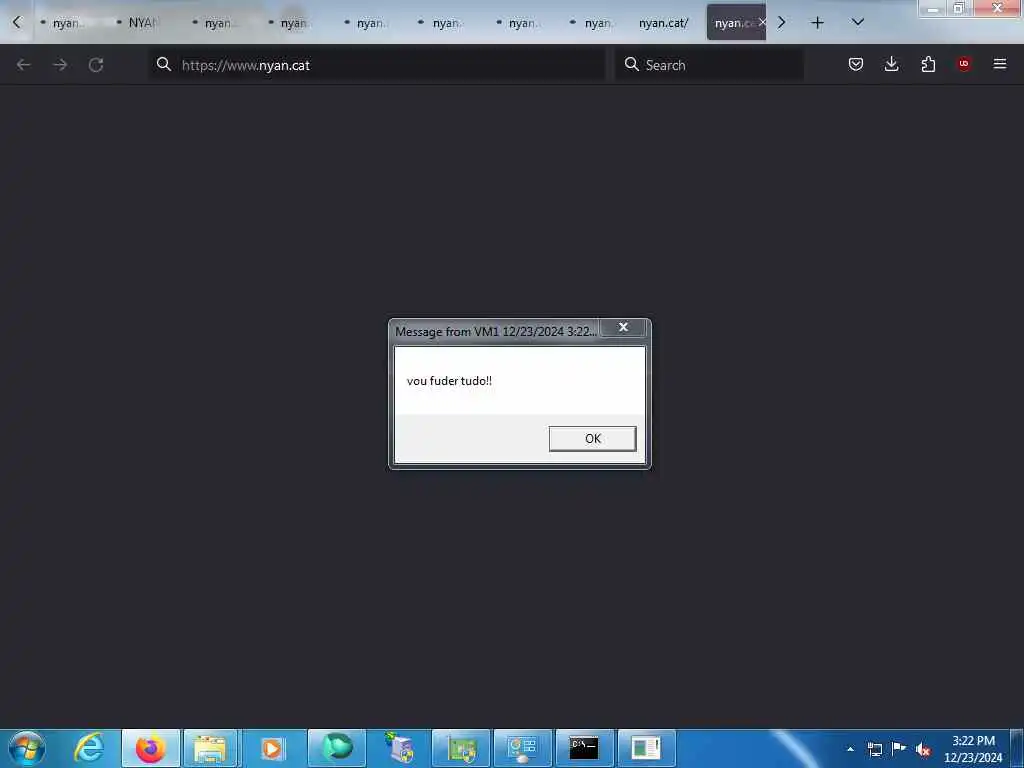Image resolution: width=1024 pixels, height=768 pixels.
Task: Open the Firefox Downloads panel
Action: pos(891,64)
